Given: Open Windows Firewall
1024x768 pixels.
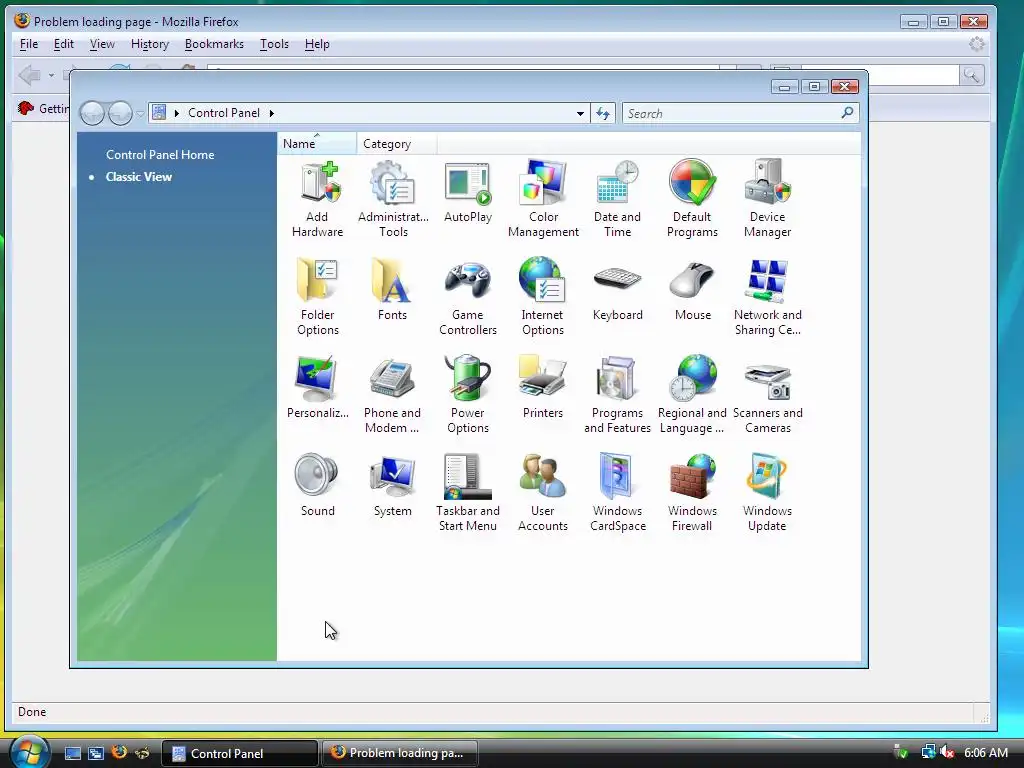Looking at the screenshot, I should 692,493.
